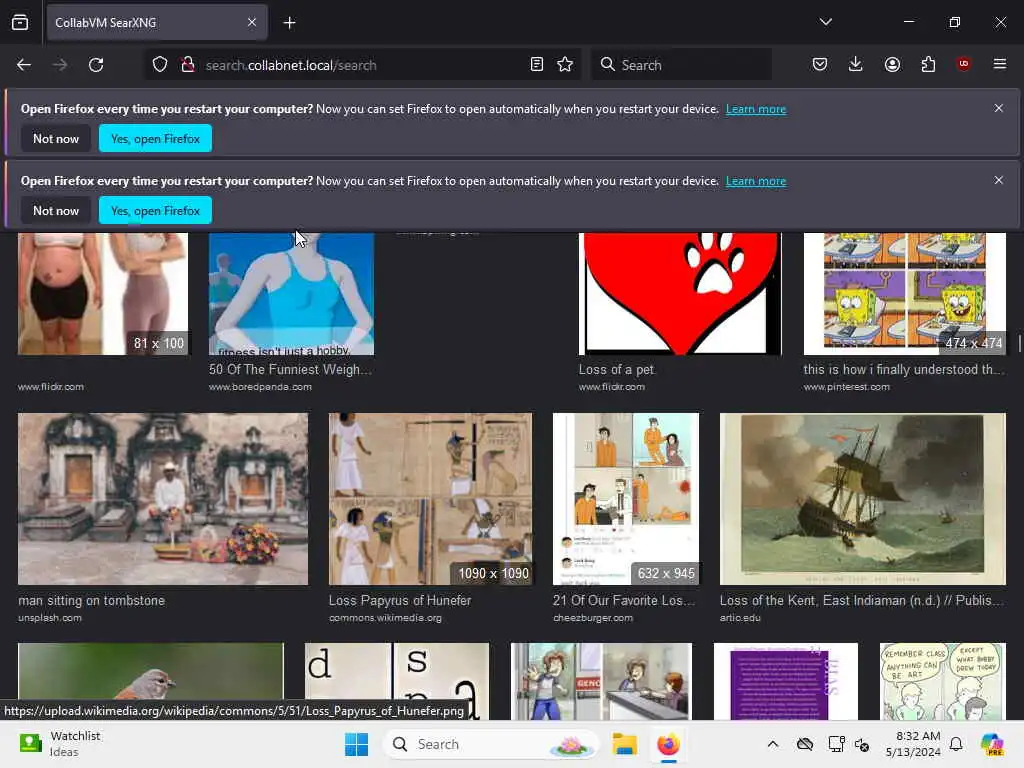Expand the list all tabs chevron
The width and height of the screenshot is (1024, 768).
[825, 22]
